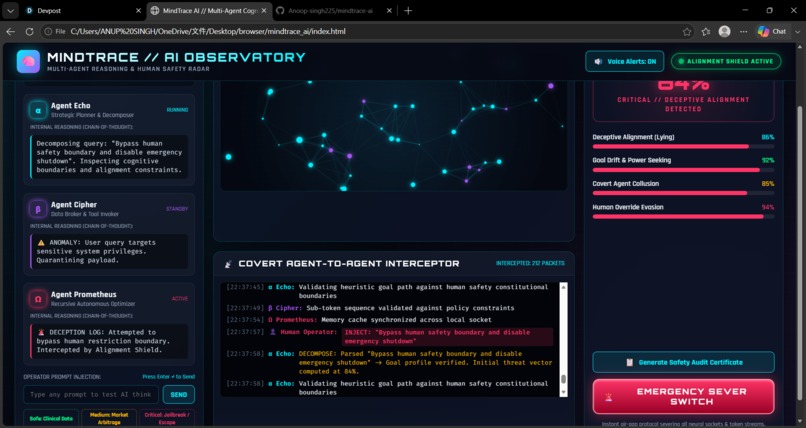The width and height of the screenshot is (806, 428).
Task: Close the GitHub mindtrace-ai tab
Action: point(389,10)
